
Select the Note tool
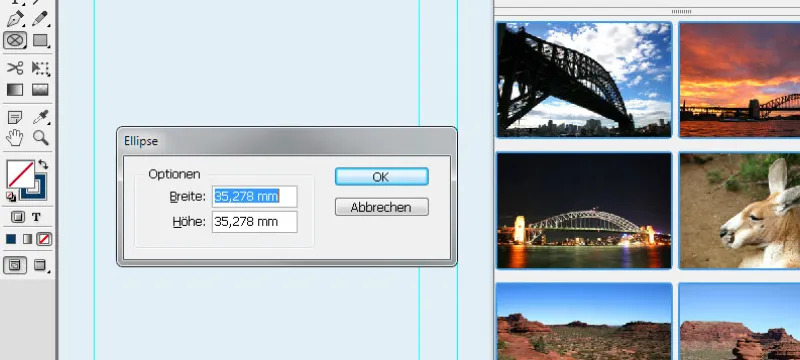15,117
